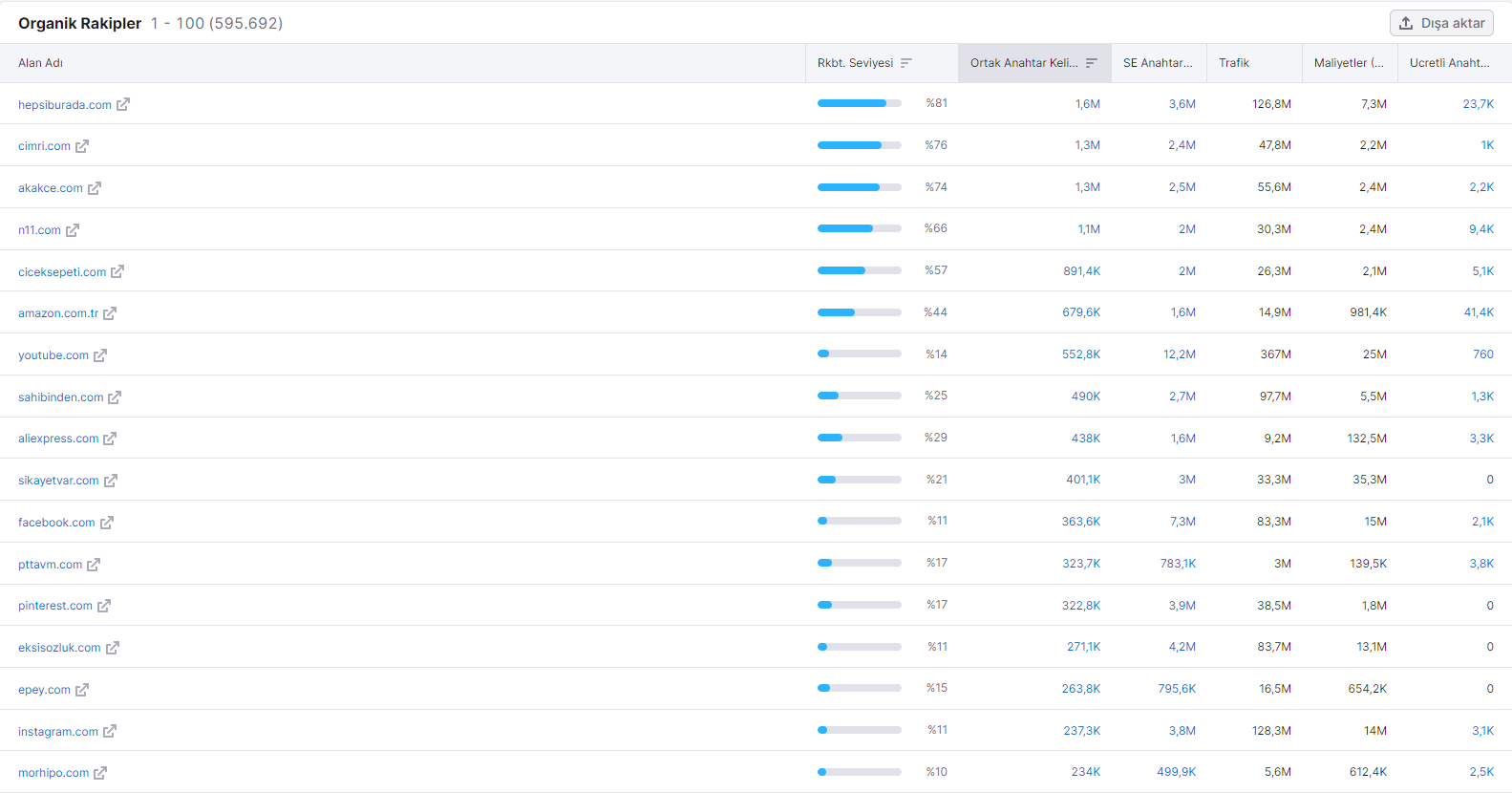The height and width of the screenshot is (793, 1512).
Task: Click common keywords value 401,1K
Action: coord(1083,480)
